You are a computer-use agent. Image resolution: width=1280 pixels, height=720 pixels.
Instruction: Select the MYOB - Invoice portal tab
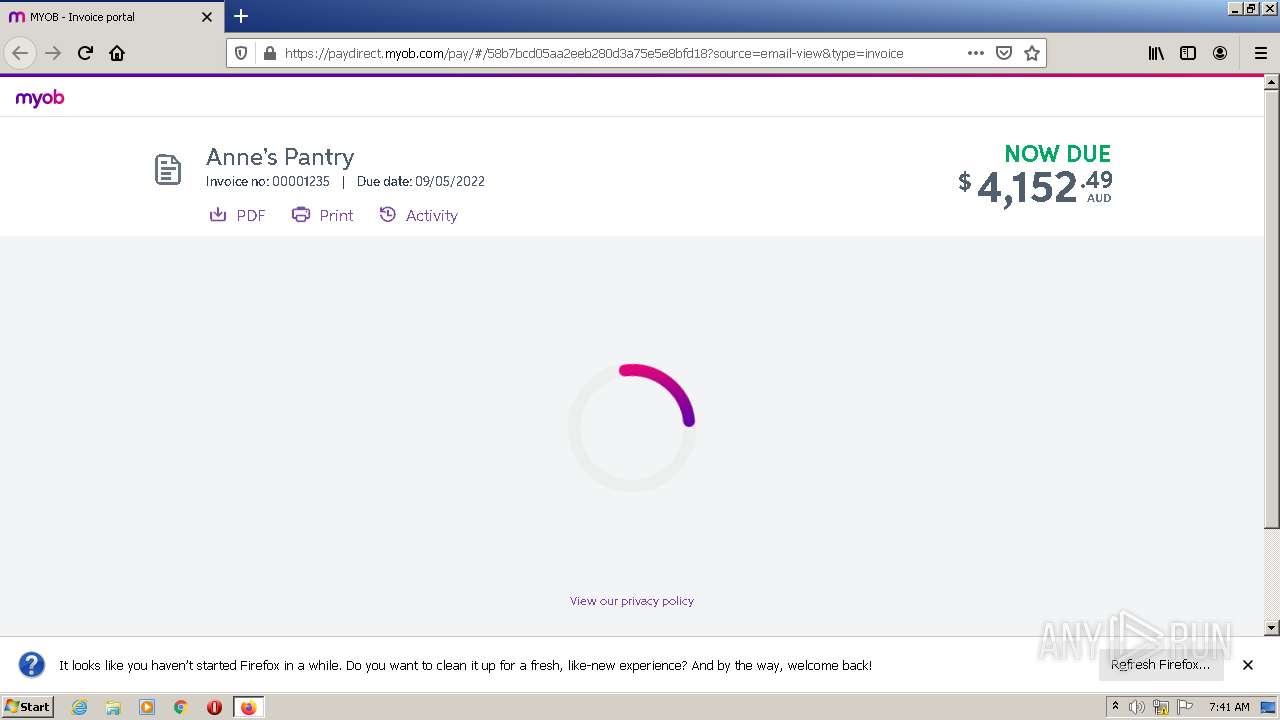110,17
